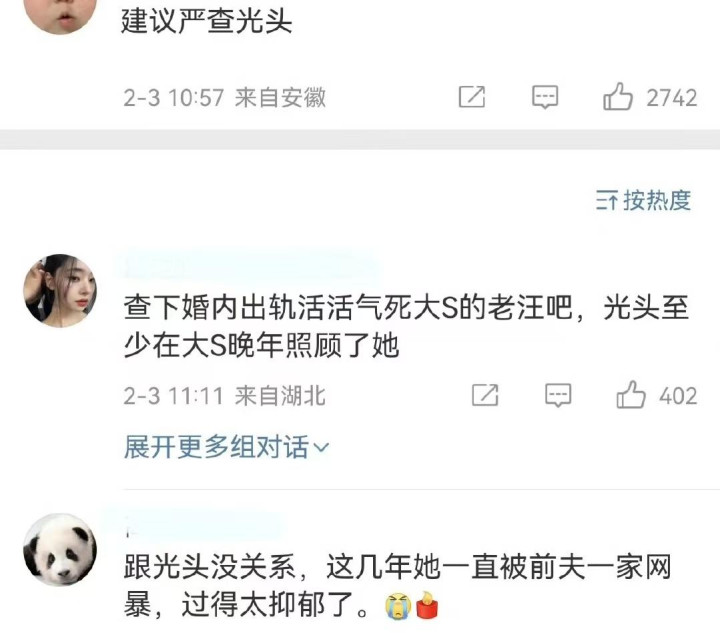Tap the sort arrows icon beside 按热度
The image size is (720, 633).
[607, 201]
